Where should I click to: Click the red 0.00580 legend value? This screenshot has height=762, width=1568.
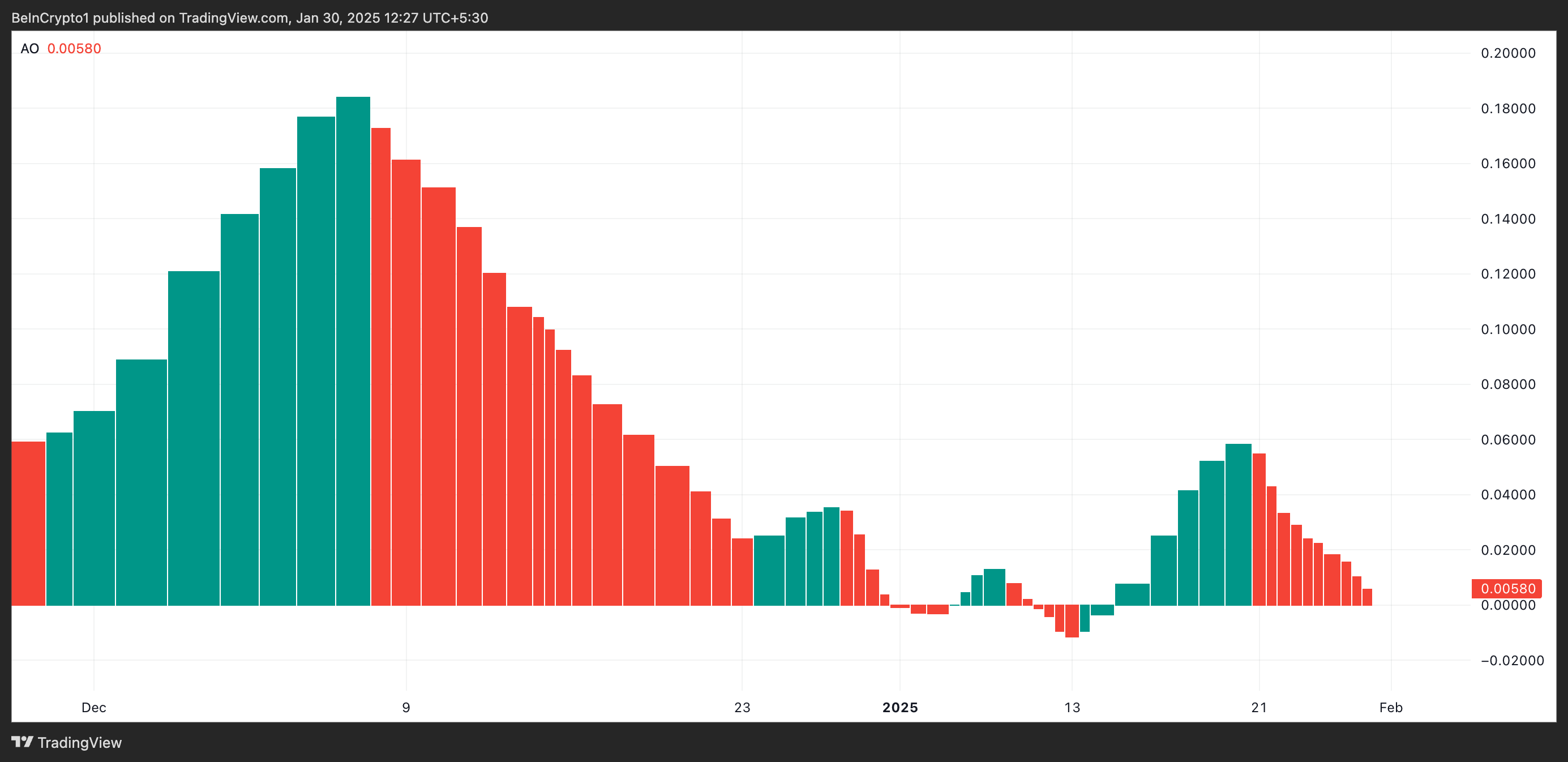coord(74,49)
